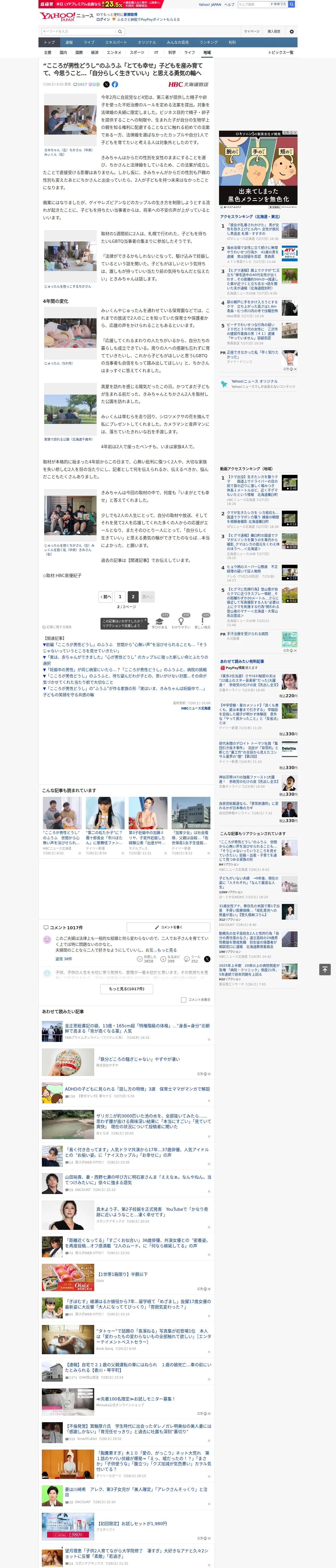Screen dimensions: 336x1568
Task: Go to page 1 of article
Action: coord(120,597)
